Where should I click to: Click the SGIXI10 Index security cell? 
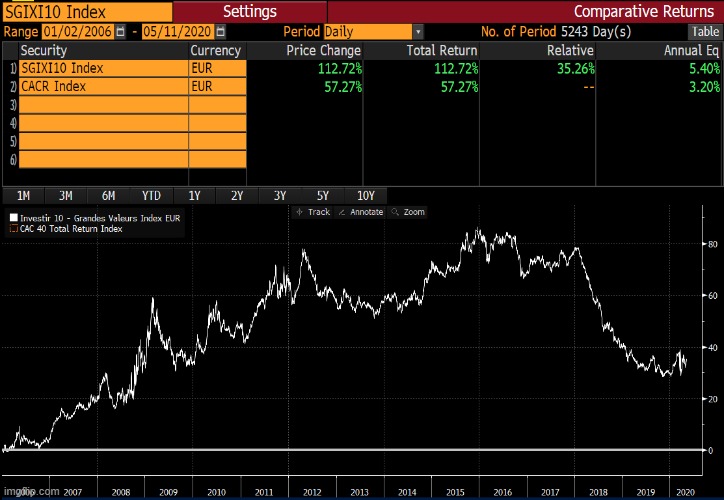[103, 68]
